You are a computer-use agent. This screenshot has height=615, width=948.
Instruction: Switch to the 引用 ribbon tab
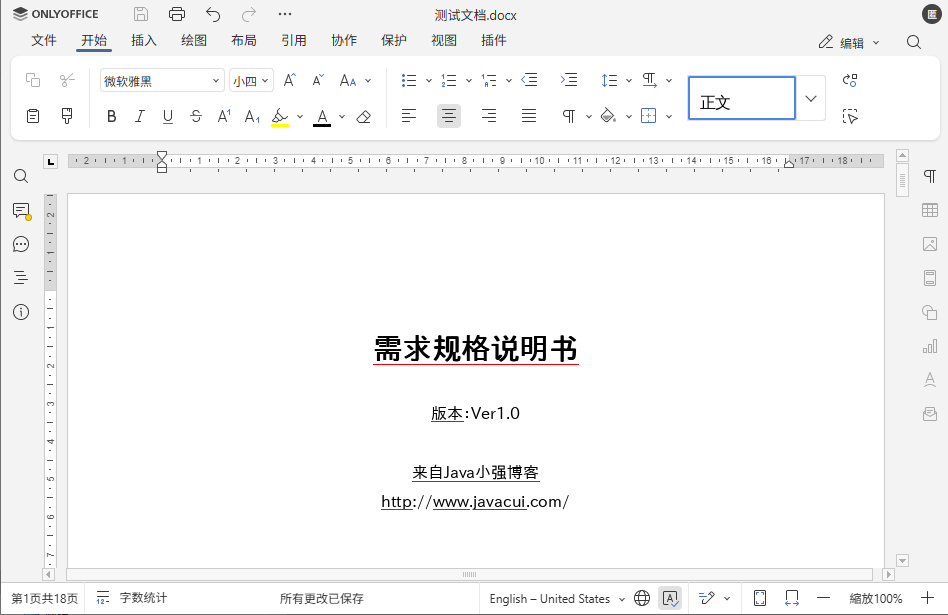point(294,40)
